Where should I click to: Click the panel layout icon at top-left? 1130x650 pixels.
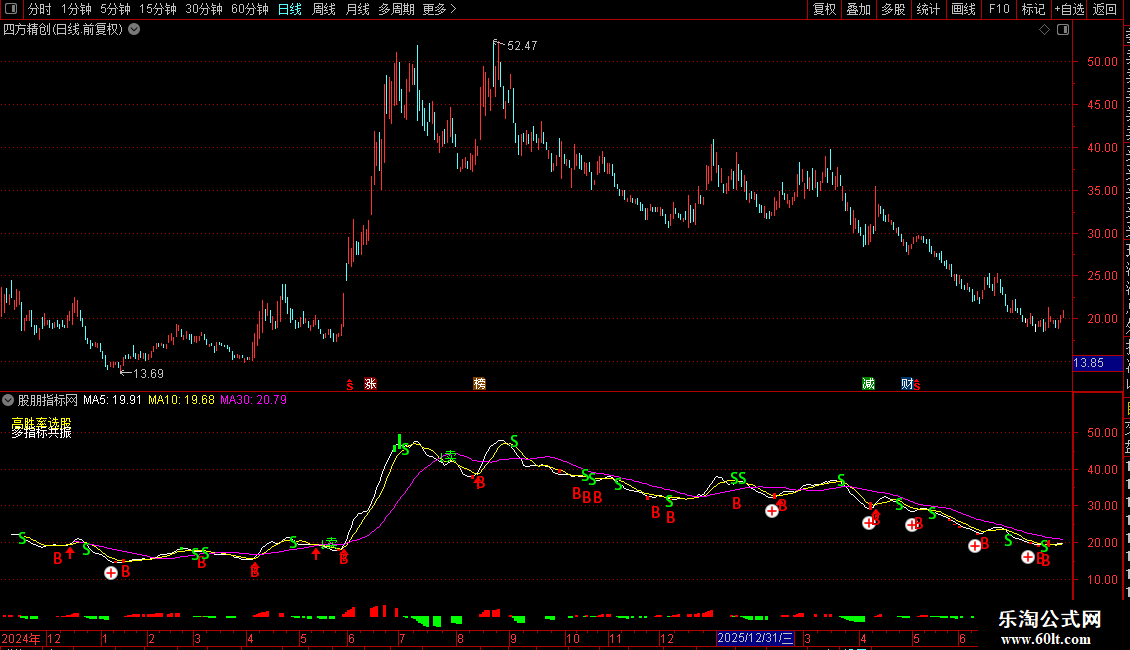tap(11, 9)
